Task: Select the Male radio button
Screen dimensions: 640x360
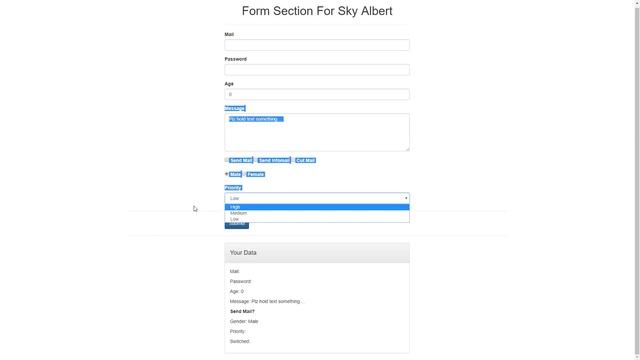Action: pyautogui.click(x=227, y=174)
